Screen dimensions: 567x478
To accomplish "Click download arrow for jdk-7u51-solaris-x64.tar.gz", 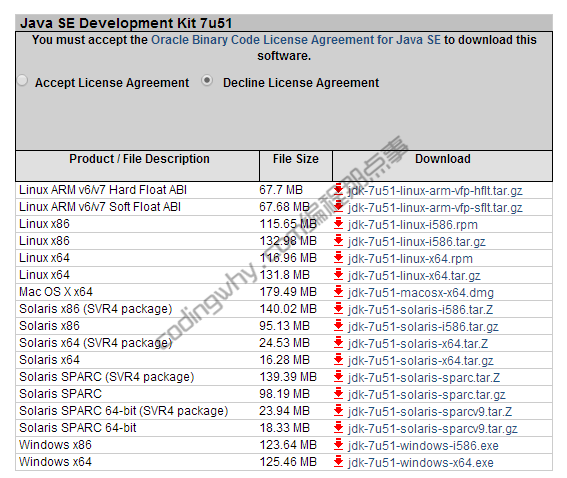I will (x=338, y=359).
